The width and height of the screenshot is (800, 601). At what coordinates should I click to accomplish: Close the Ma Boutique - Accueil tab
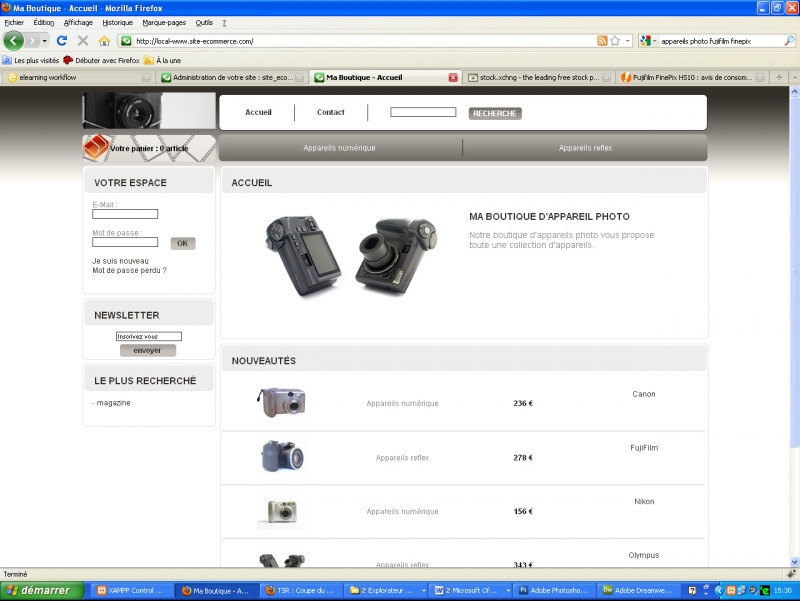pyautogui.click(x=453, y=78)
